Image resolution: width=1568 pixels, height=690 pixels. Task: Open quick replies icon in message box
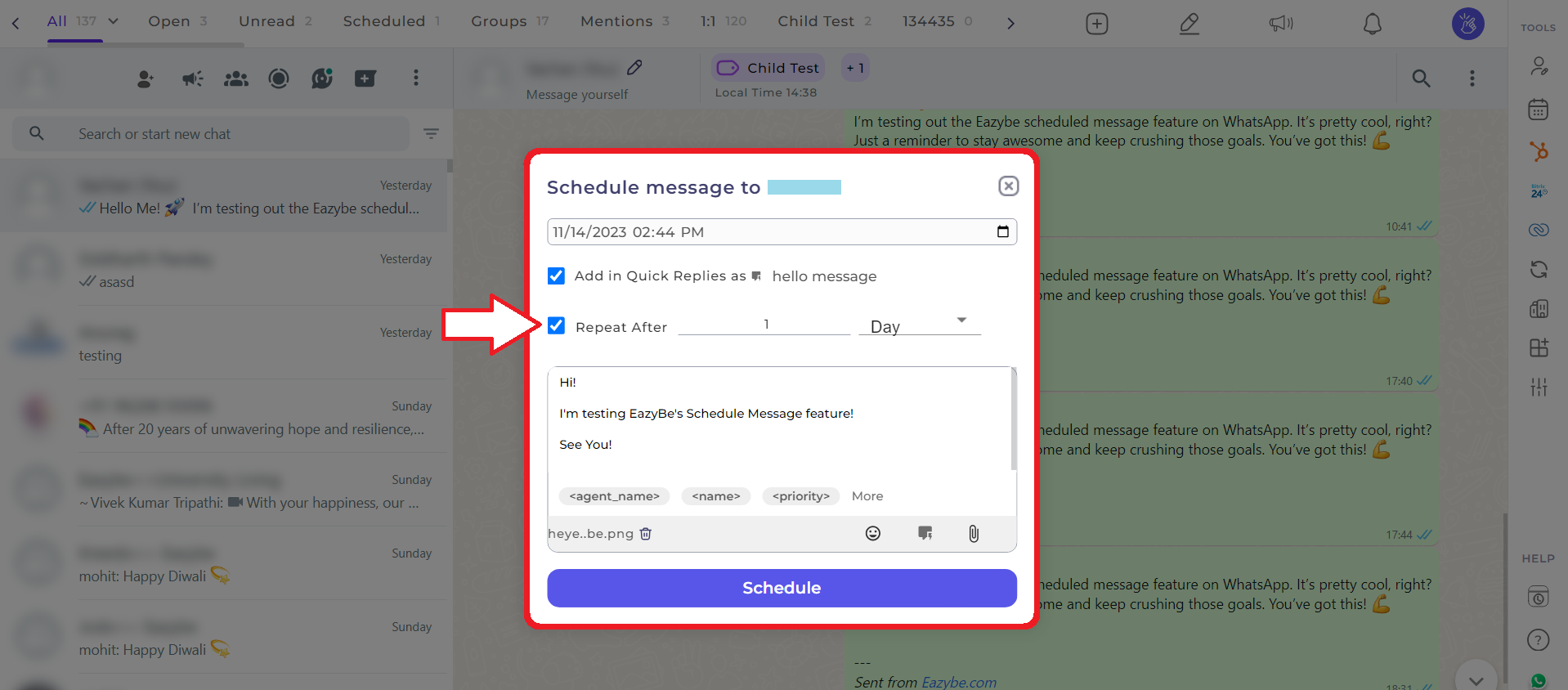coord(925,534)
